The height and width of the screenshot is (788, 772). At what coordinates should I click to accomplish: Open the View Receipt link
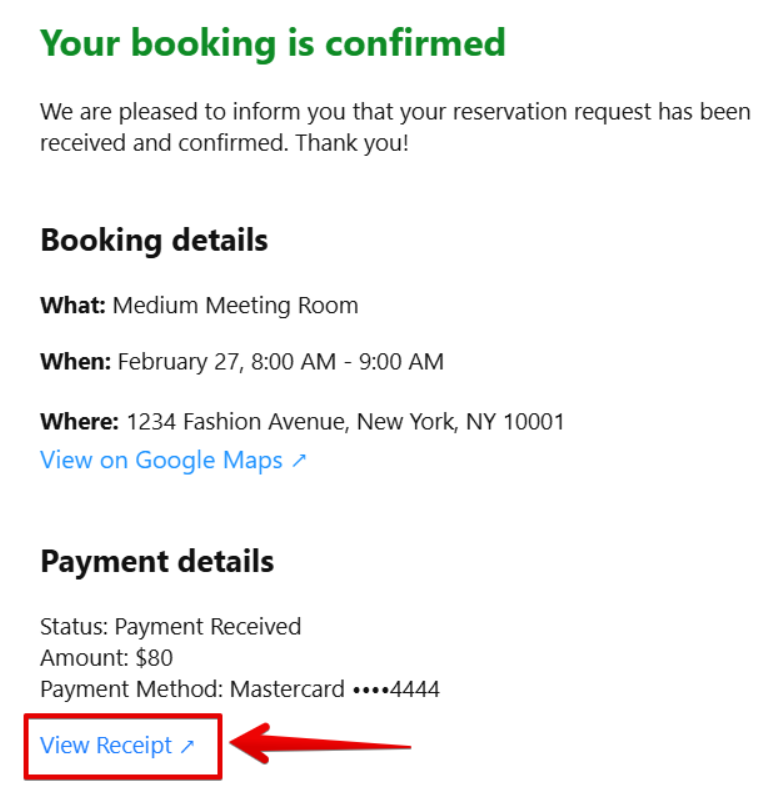click(106, 746)
